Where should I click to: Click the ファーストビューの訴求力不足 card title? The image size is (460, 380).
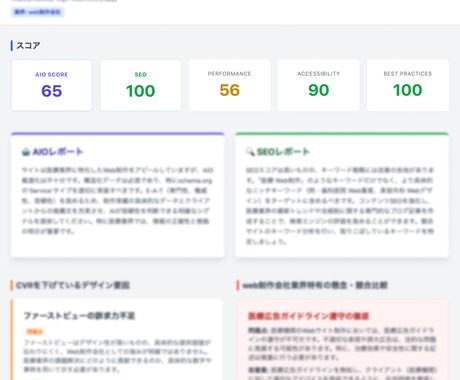79,316
